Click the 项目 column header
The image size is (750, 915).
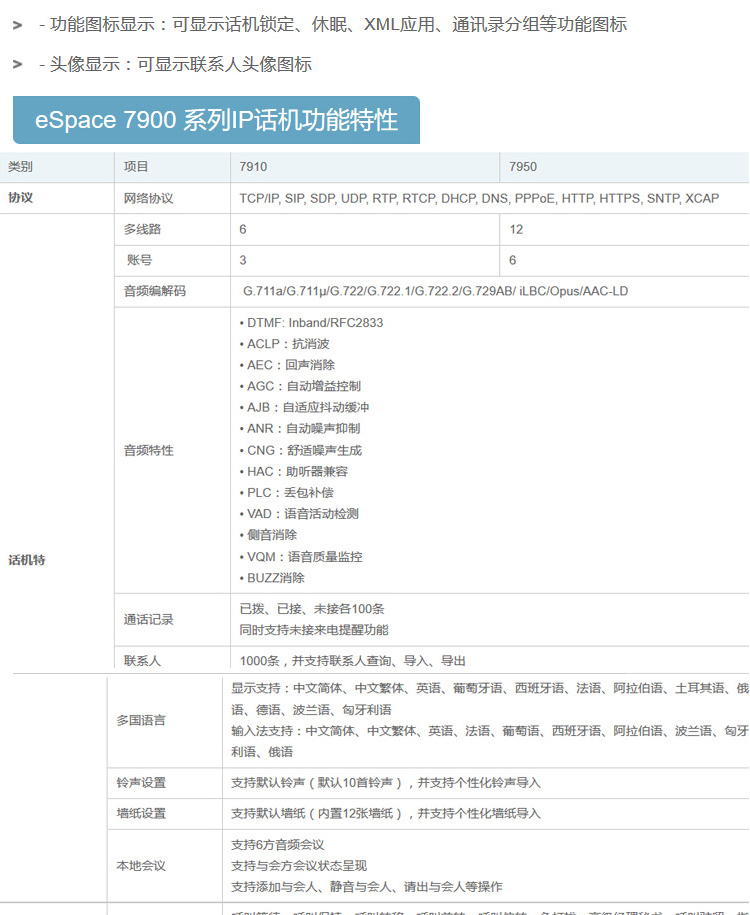coord(136,167)
